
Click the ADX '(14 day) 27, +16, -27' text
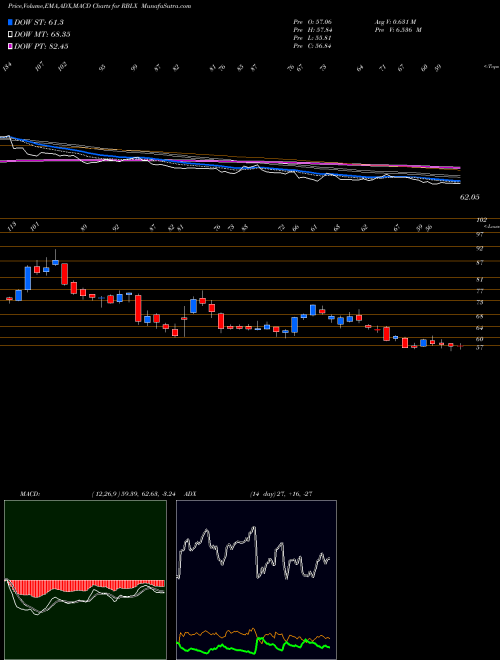[281, 494]
